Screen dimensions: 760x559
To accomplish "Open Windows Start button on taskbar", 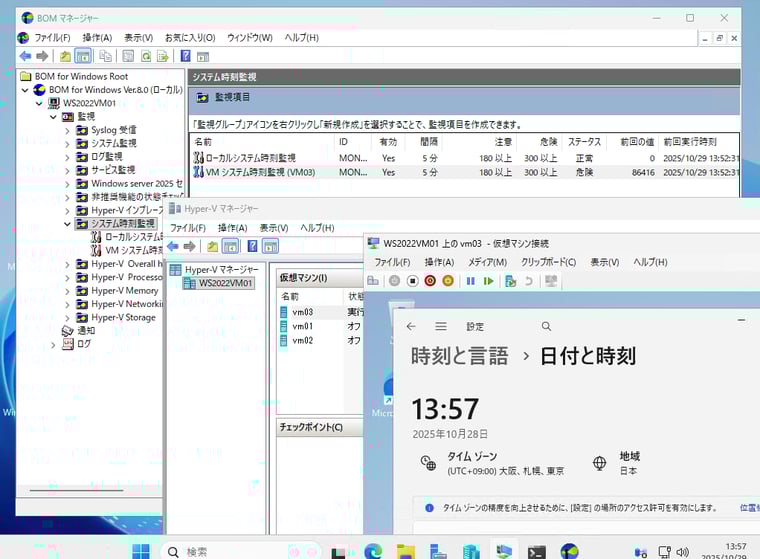I will point(141,551).
